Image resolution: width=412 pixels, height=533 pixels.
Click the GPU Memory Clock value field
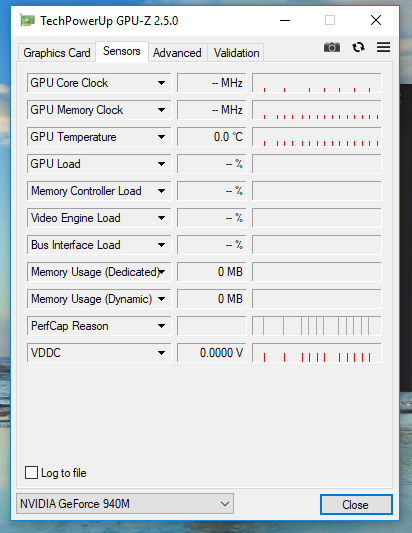(x=211, y=110)
